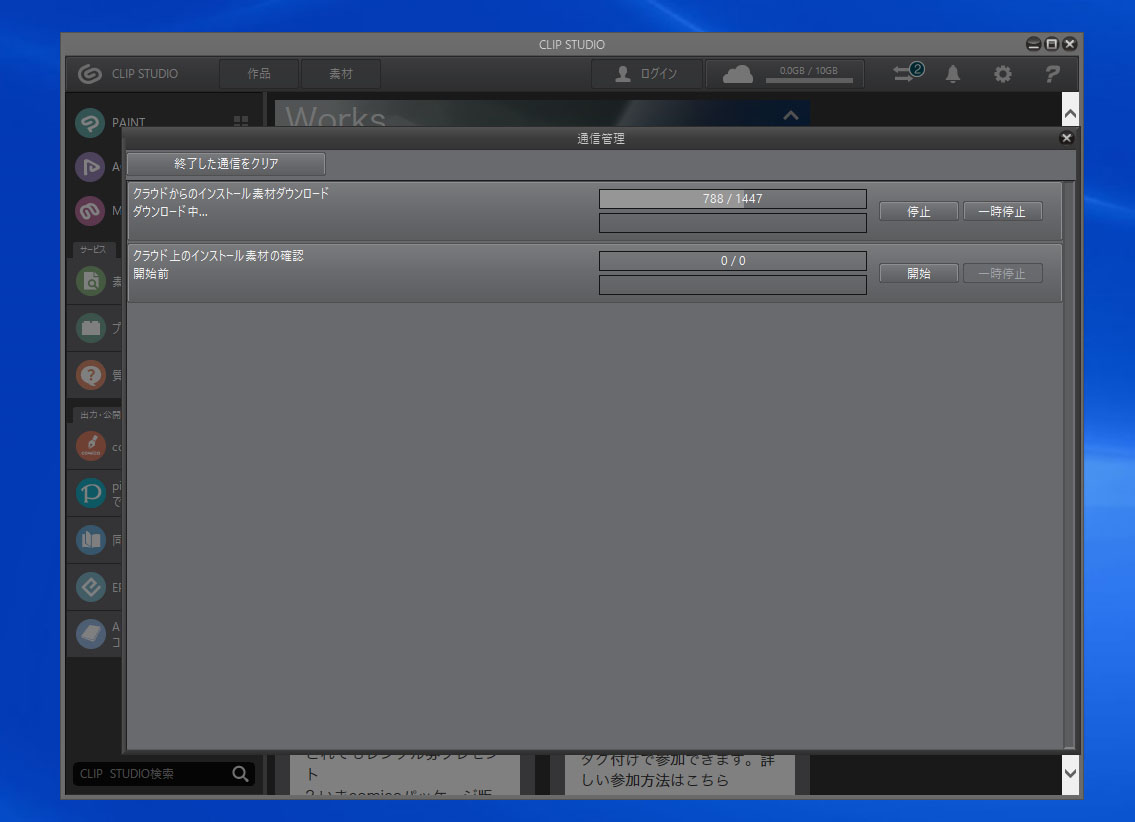
Task: Open the Clip Studio Paint icon
Action: click(x=90, y=122)
